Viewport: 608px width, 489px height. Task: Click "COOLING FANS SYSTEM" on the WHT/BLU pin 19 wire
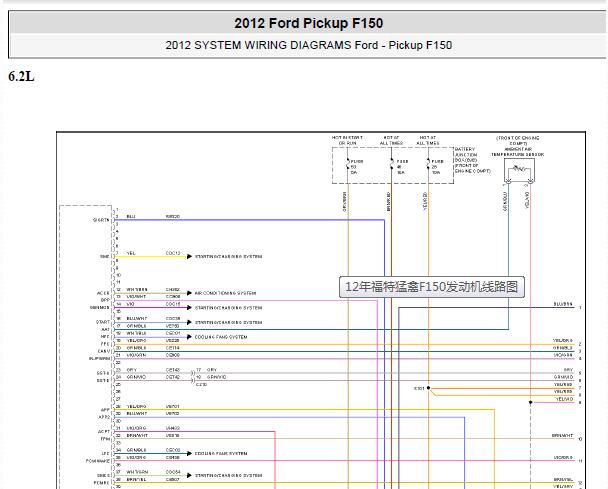(221, 337)
